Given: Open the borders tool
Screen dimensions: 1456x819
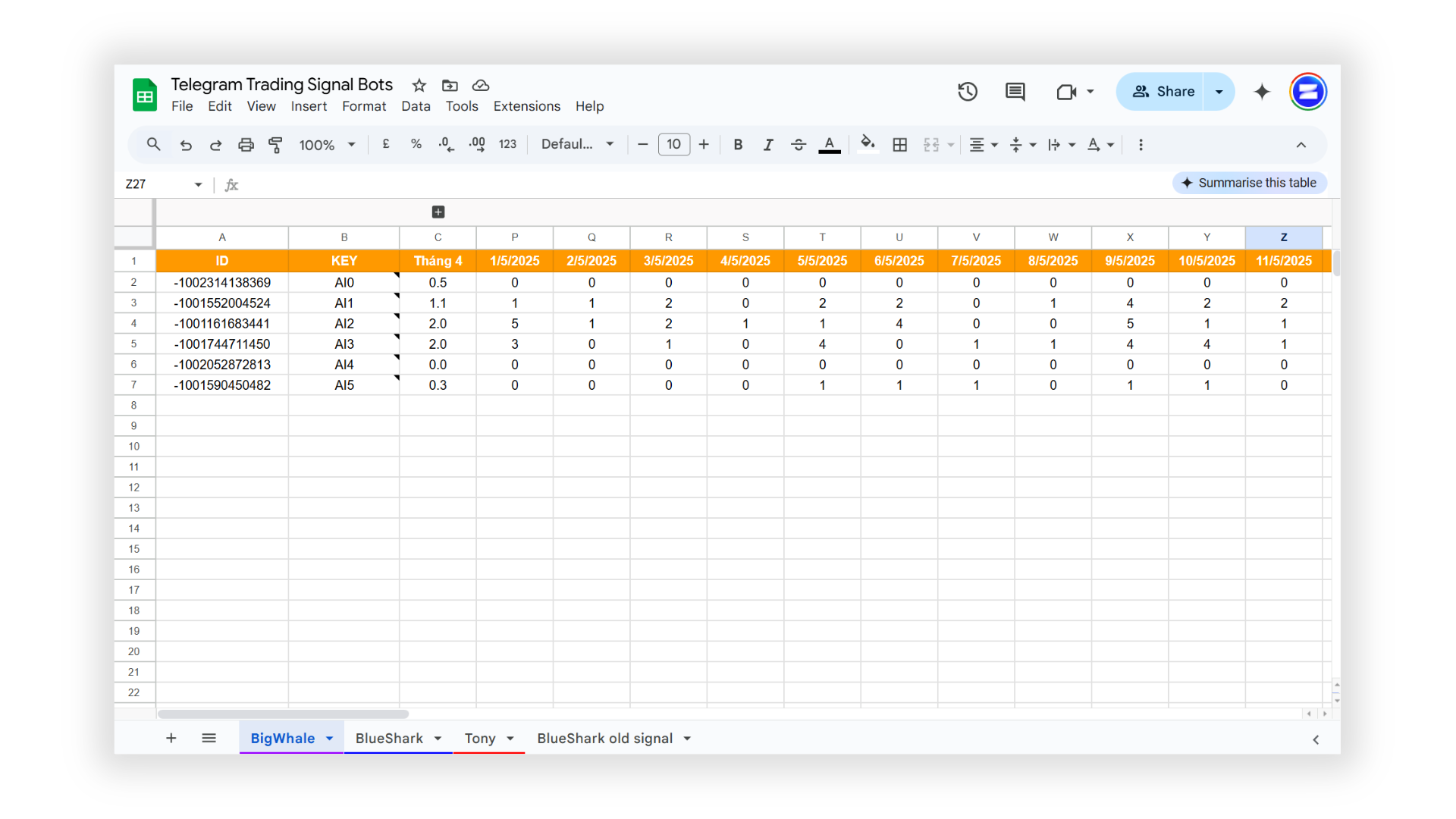Looking at the screenshot, I should (899, 144).
